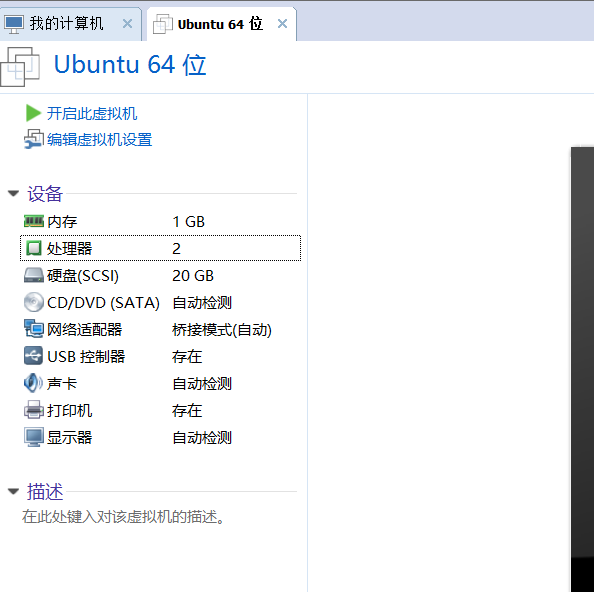The image size is (594, 592).
Task: Click the dark VM preview thumbnail
Action: tap(582, 369)
